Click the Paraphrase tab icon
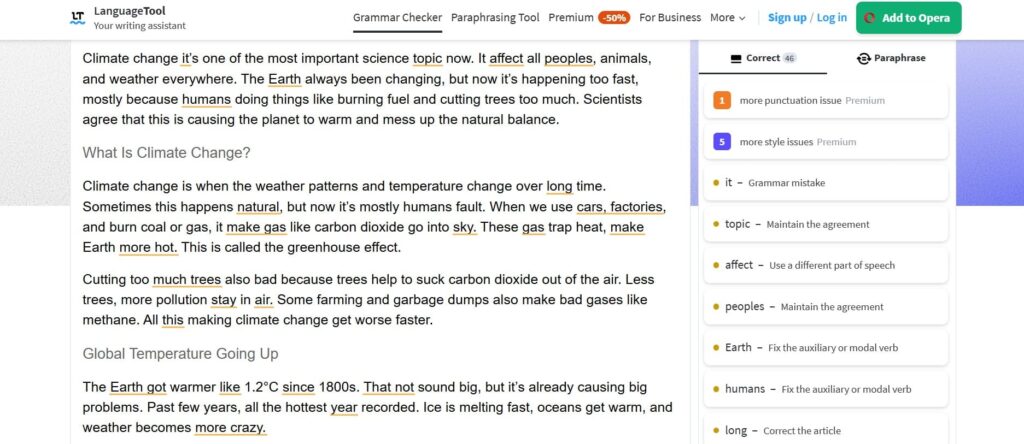Viewport: 1024px width, 444px height. click(x=863, y=58)
